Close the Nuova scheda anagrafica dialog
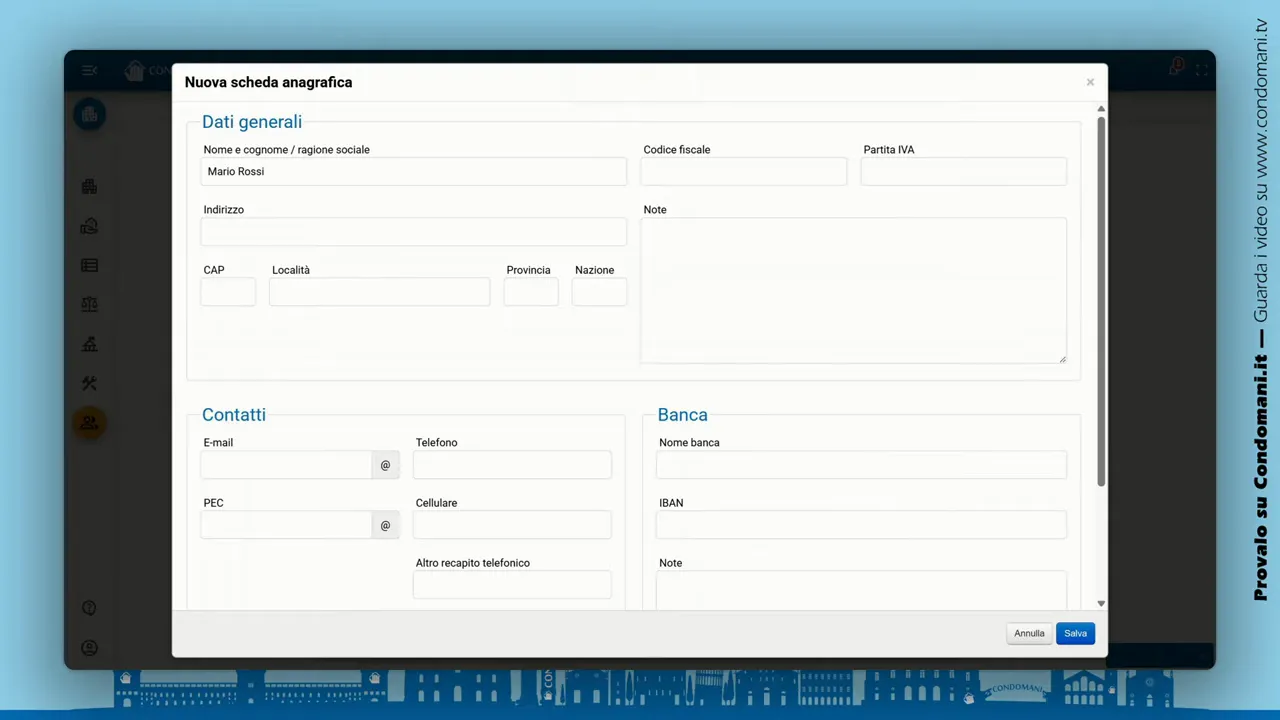The image size is (1280, 720). (x=1090, y=82)
